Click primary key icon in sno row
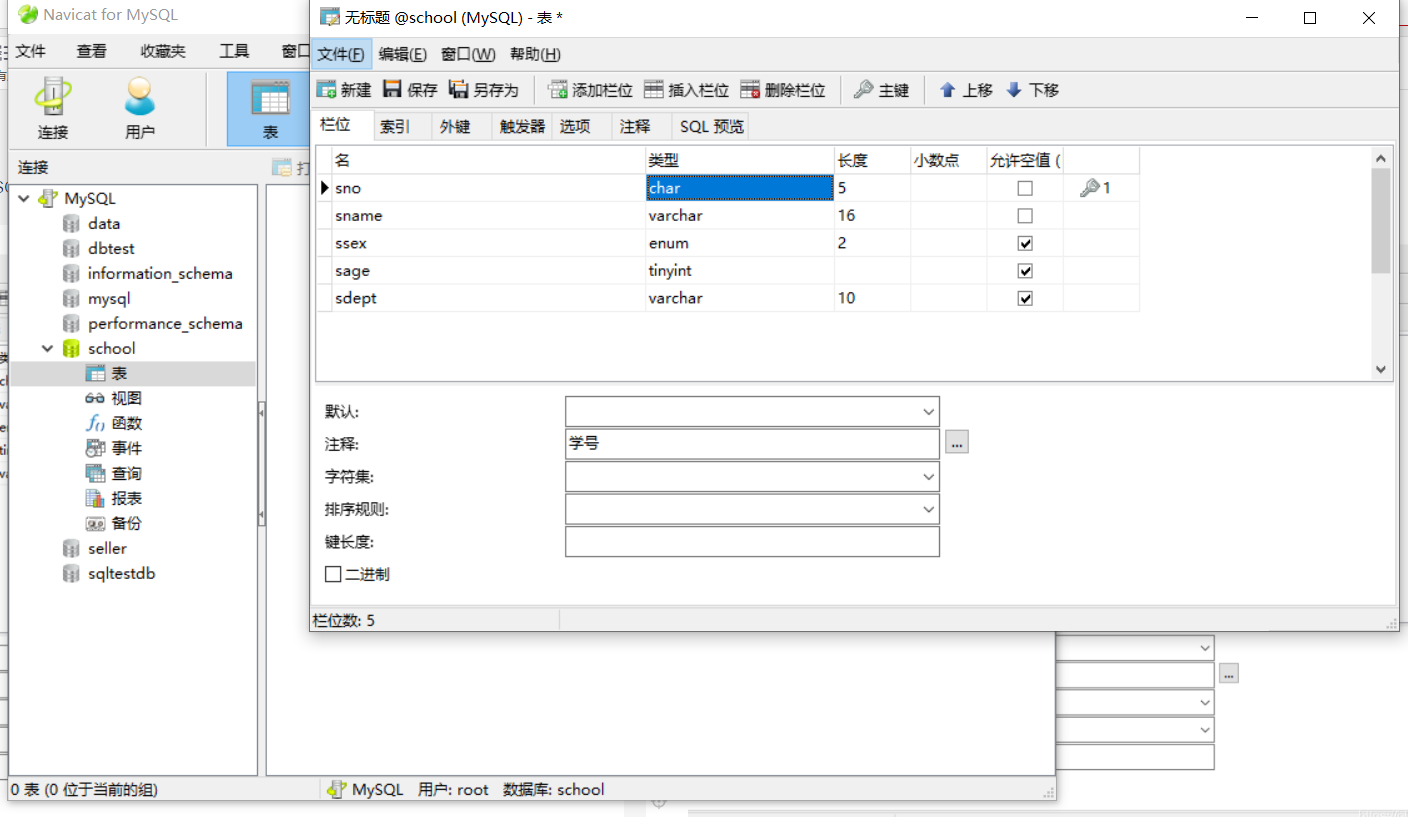Screen dimensions: 1408x817 point(1090,188)
